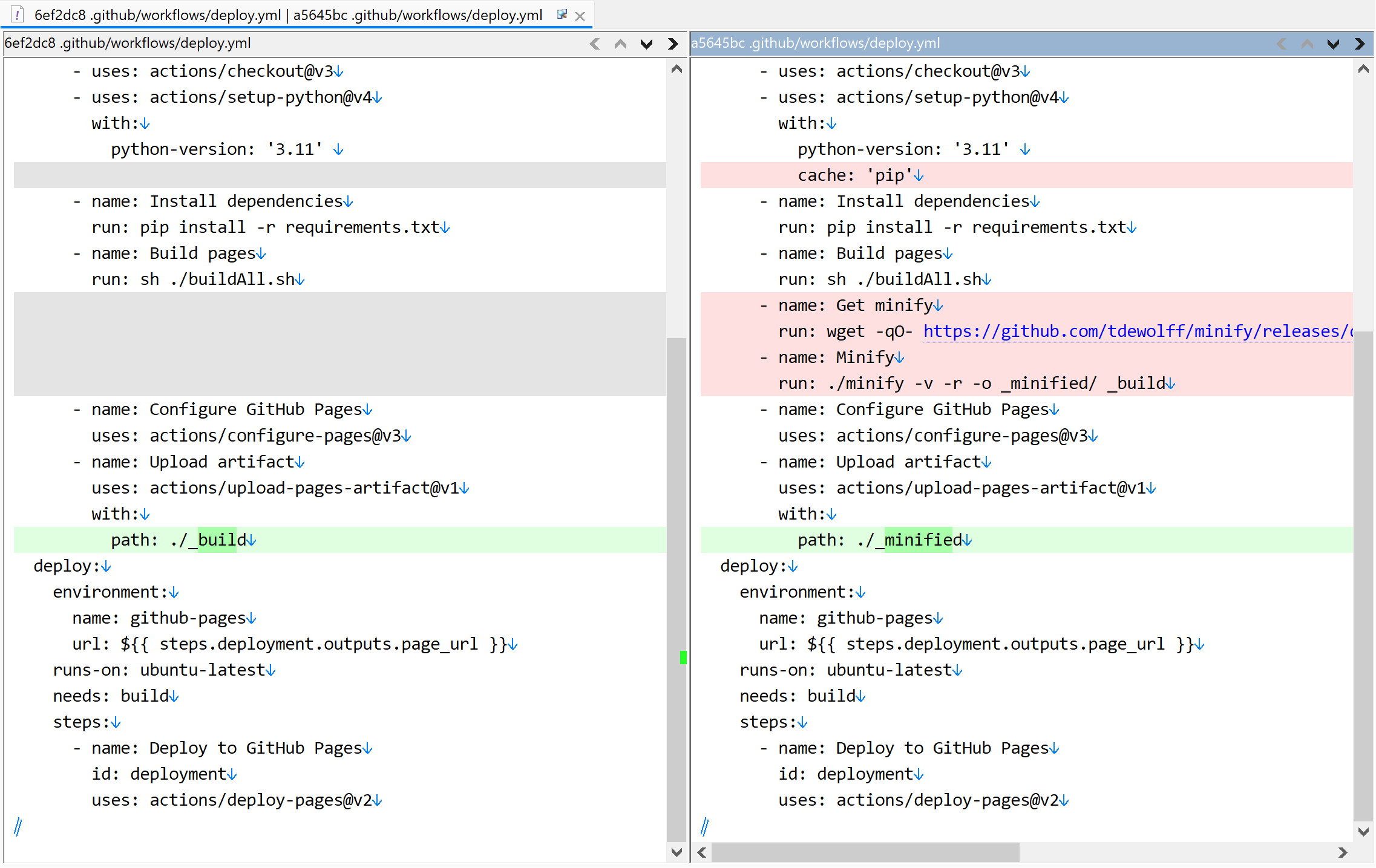This screenshot has width=1376, height=868.
Task: Open the github.com/tdewolff/minify releases link
Action: pos(1138,331)
